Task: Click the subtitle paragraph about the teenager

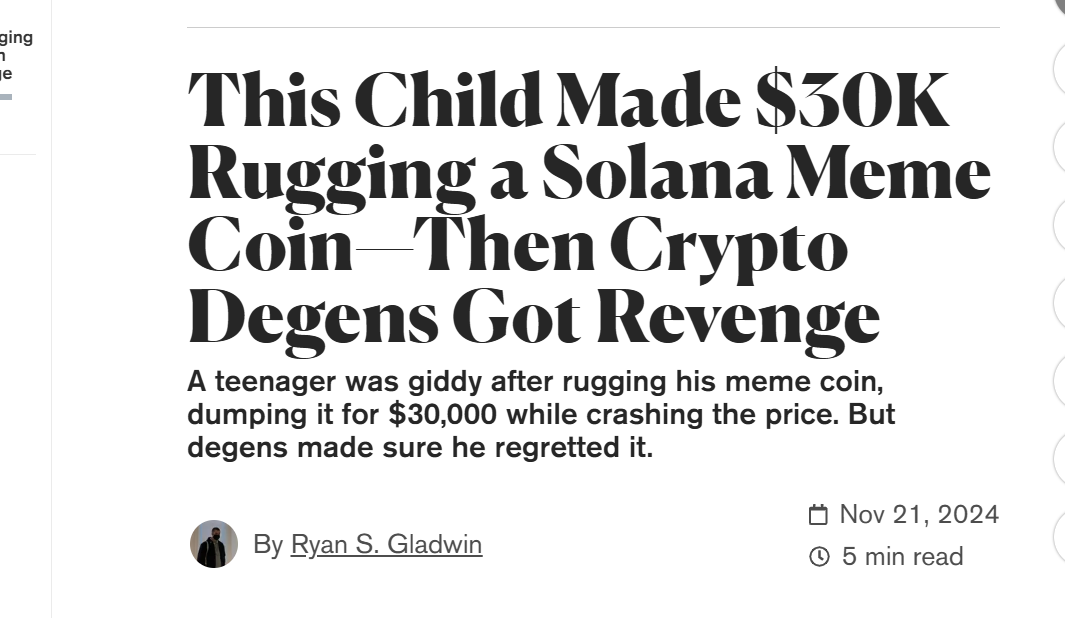Action: (541, 414)
